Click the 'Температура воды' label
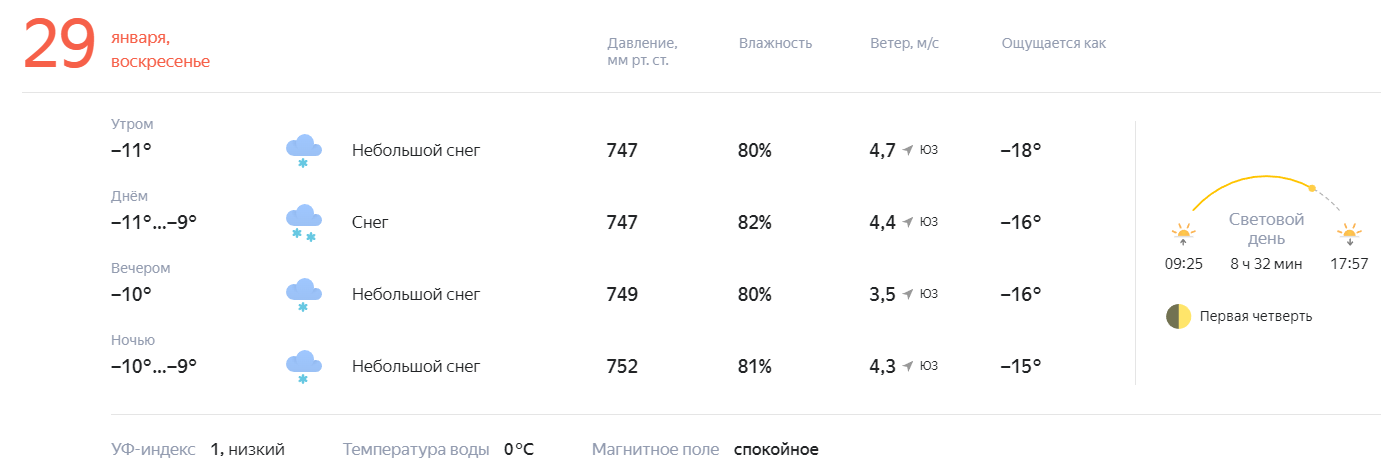This screenshot has height=473, width=1381. (x=416, y=449)
